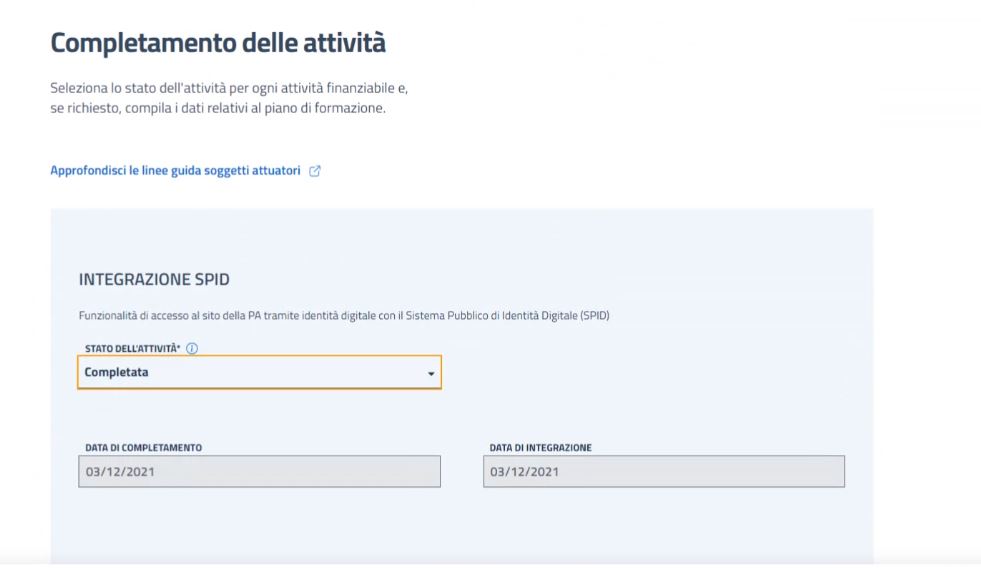Click the STATO DELL'ATTIVITÀ field label
This screenshot has width=981, height=568.
(133, 348)
